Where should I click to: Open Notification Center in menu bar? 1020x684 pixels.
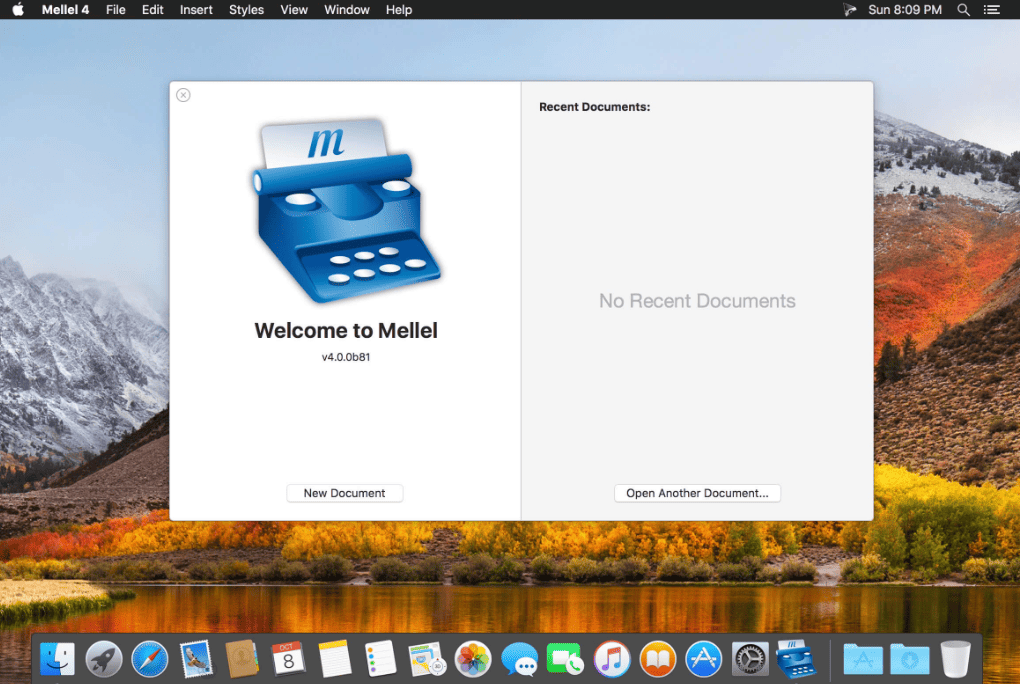tap(991, 10)
